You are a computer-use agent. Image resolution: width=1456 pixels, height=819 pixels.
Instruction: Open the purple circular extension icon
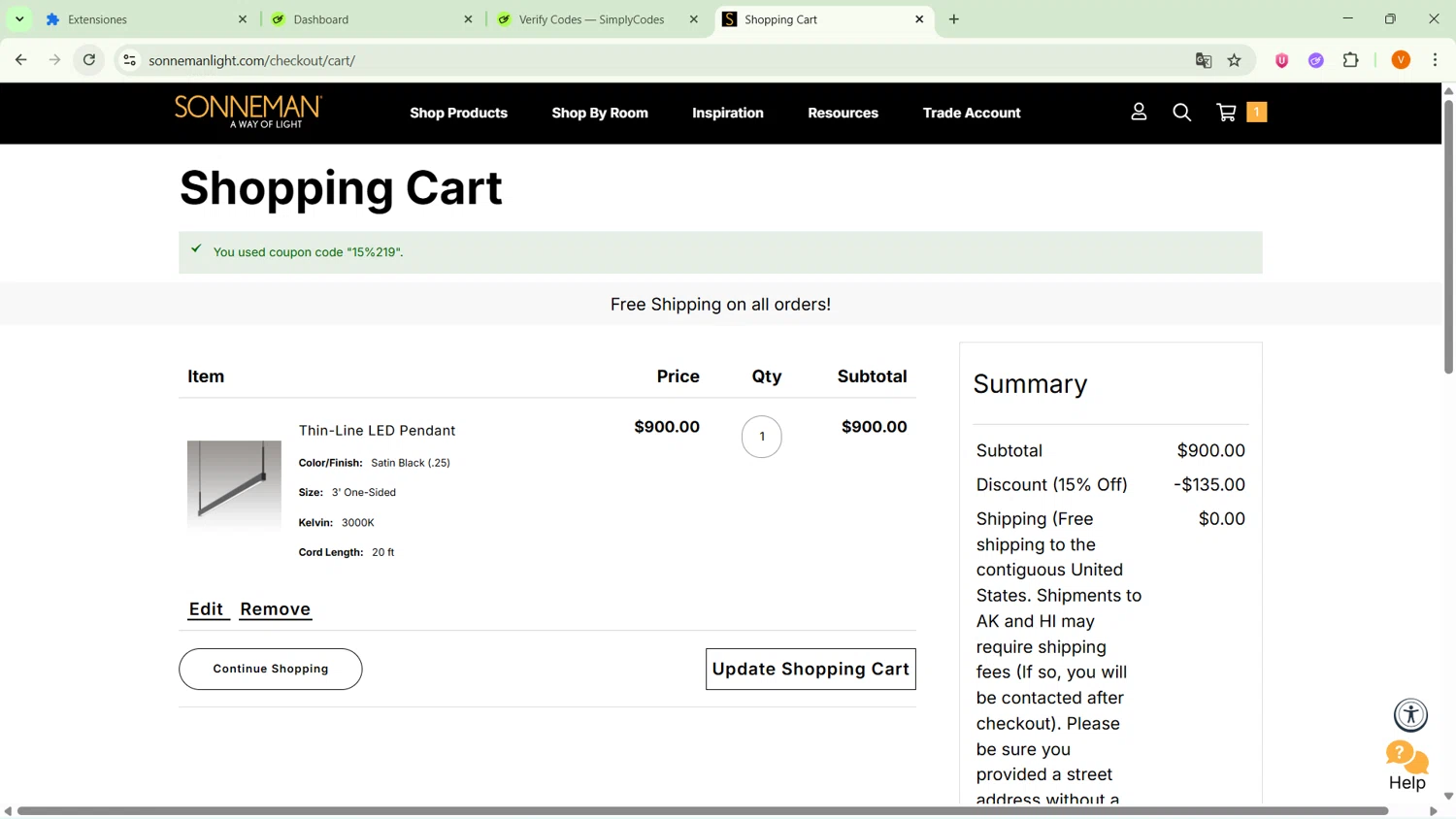[x=1316, y=60]
